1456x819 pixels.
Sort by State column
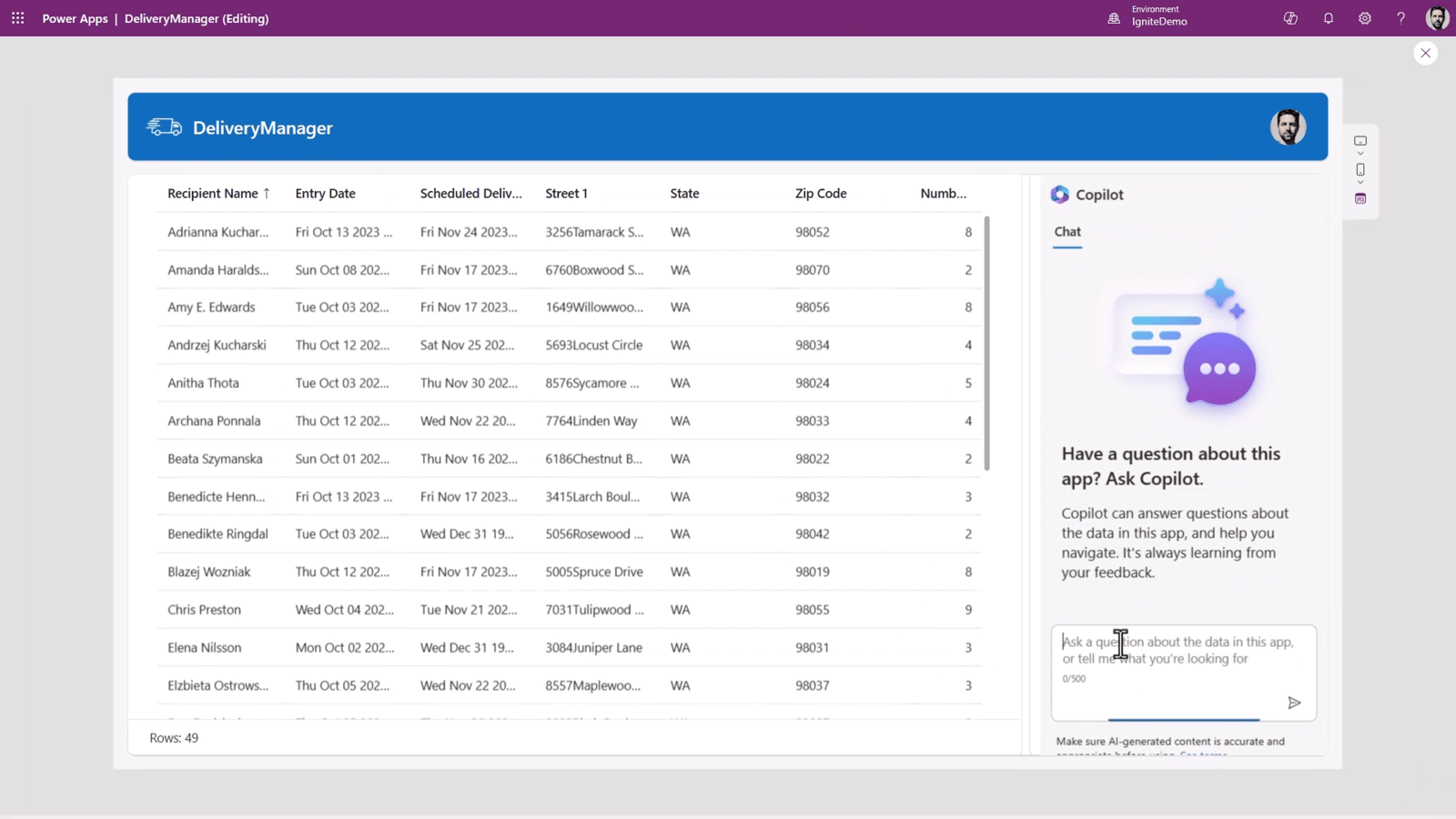coord(684,193)
